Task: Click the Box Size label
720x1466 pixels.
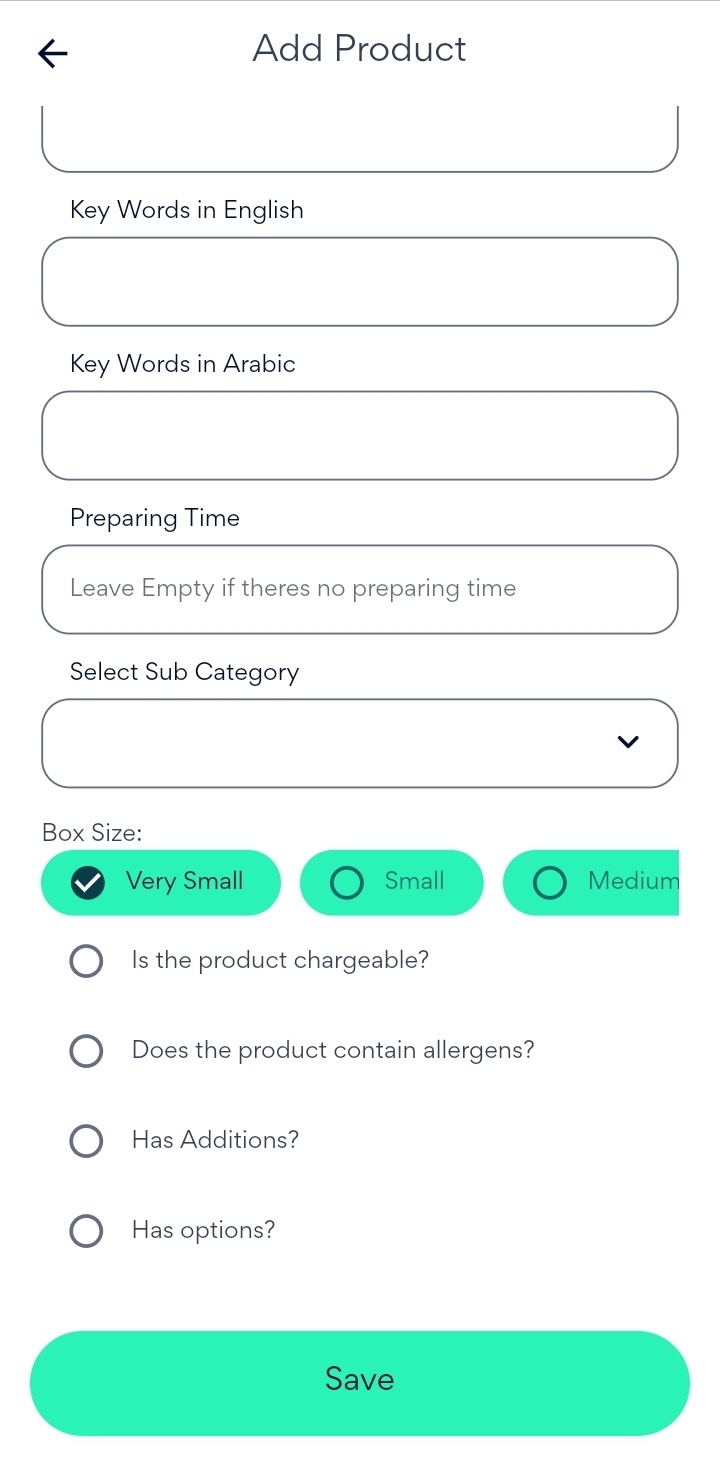Action: pos(92,832)
